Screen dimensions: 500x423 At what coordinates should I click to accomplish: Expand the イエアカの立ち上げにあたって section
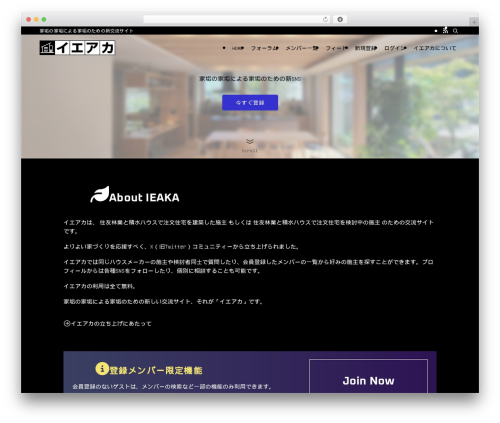click(107, 323)
